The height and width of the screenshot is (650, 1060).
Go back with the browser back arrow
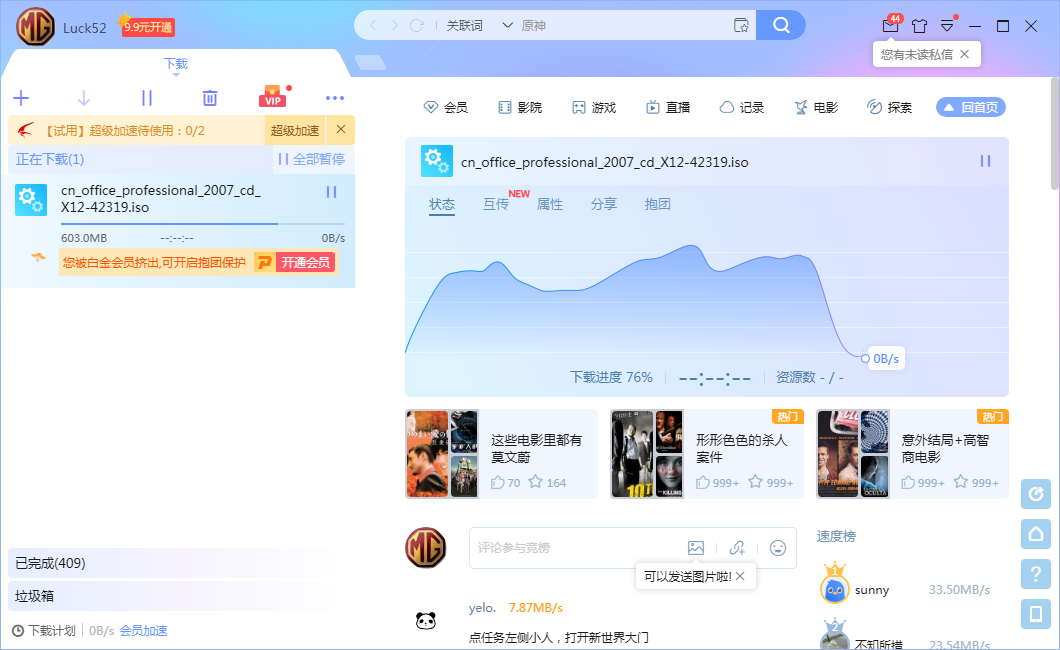click(373, 26)
